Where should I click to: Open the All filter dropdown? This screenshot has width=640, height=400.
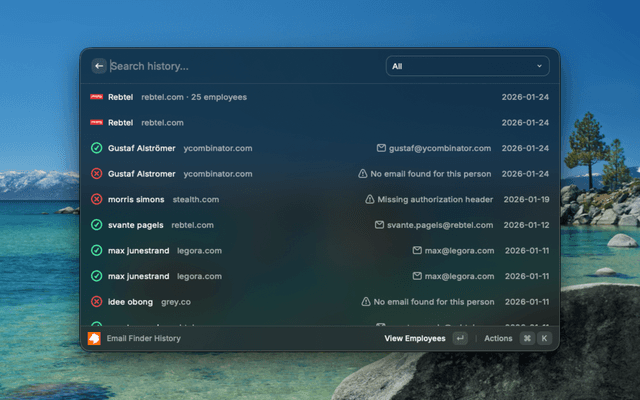[x=467, y=66]
